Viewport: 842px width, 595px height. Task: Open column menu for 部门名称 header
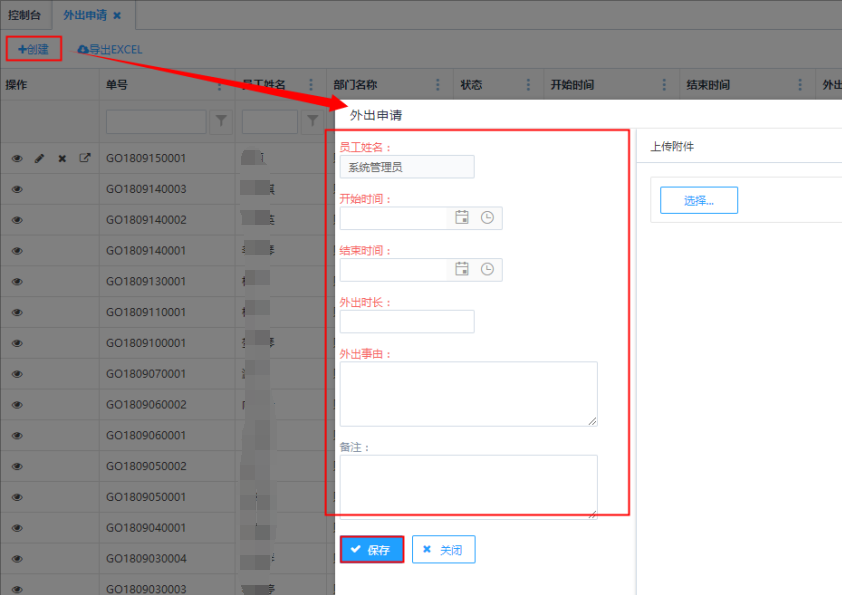point(437,85)
